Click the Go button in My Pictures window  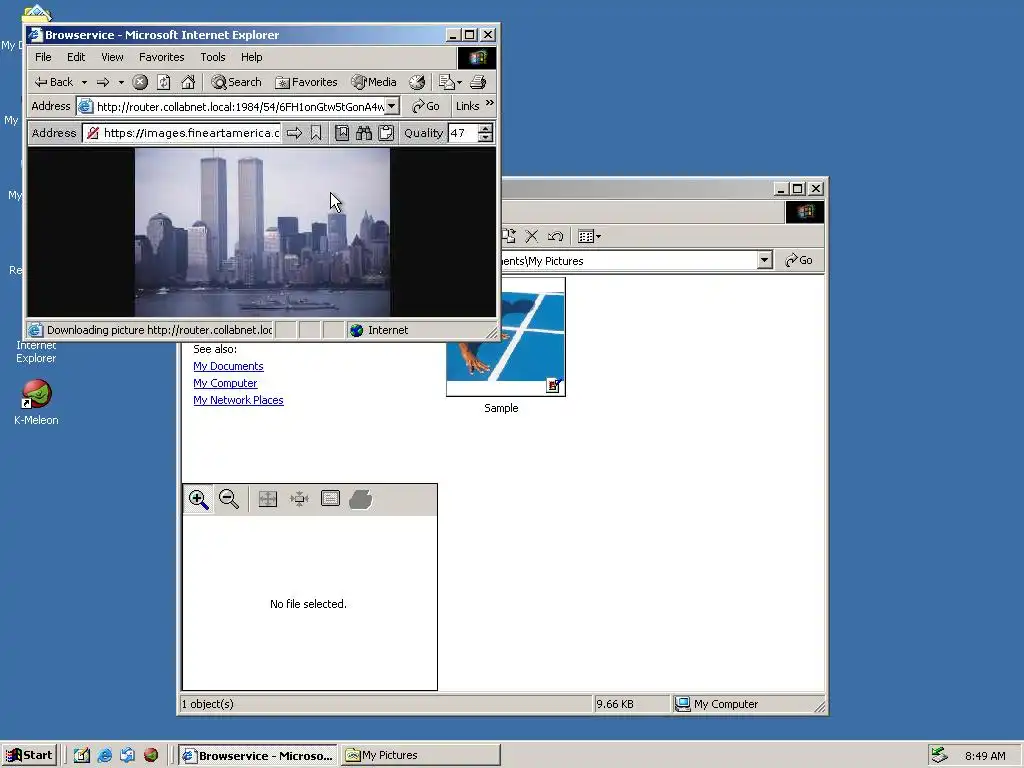point(799,261)
